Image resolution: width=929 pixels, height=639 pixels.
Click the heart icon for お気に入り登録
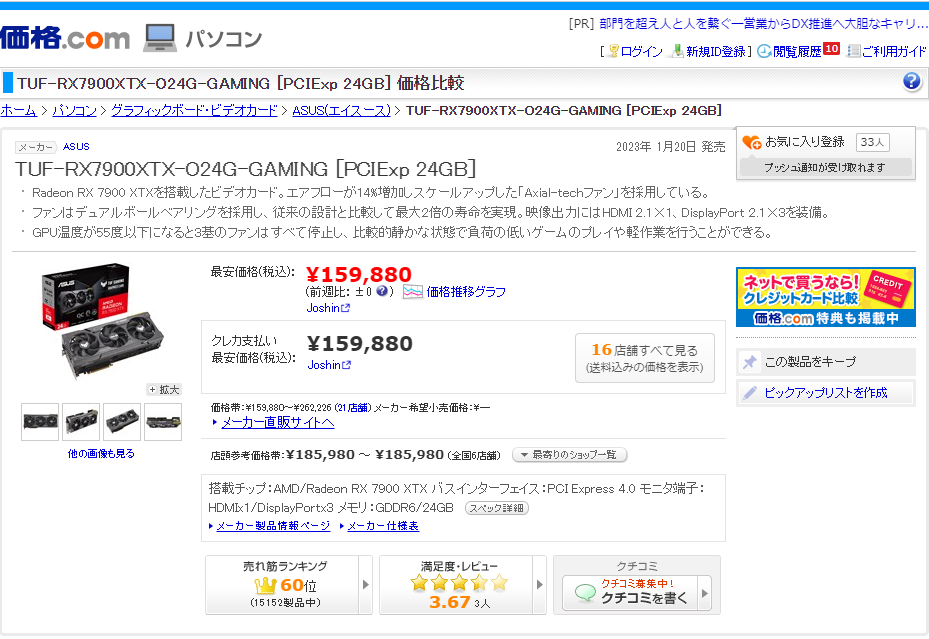751,142
